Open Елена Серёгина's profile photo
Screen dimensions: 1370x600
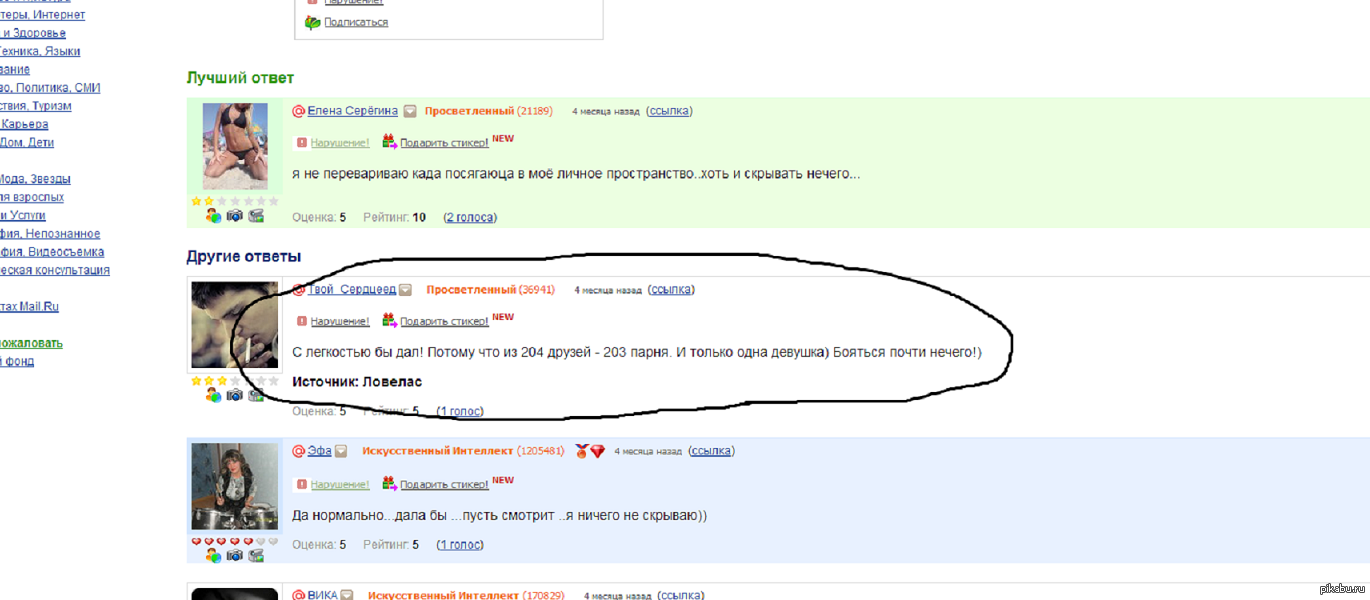235,146
